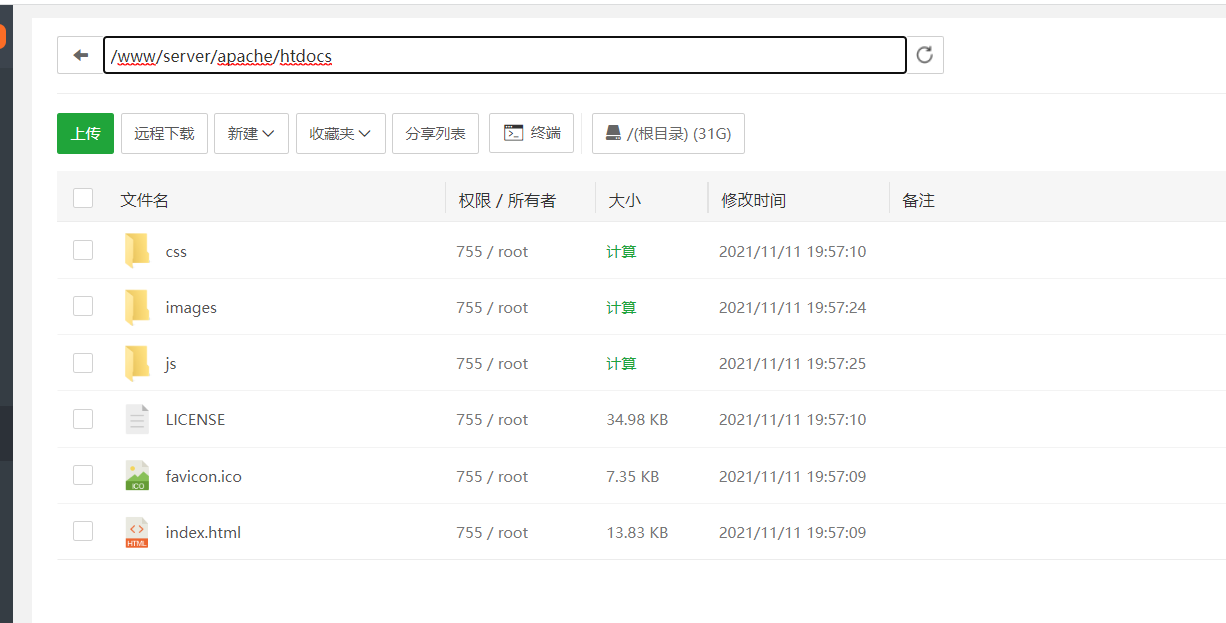
Task: Click the css folder icon
Action: click(x=137, y=251)
